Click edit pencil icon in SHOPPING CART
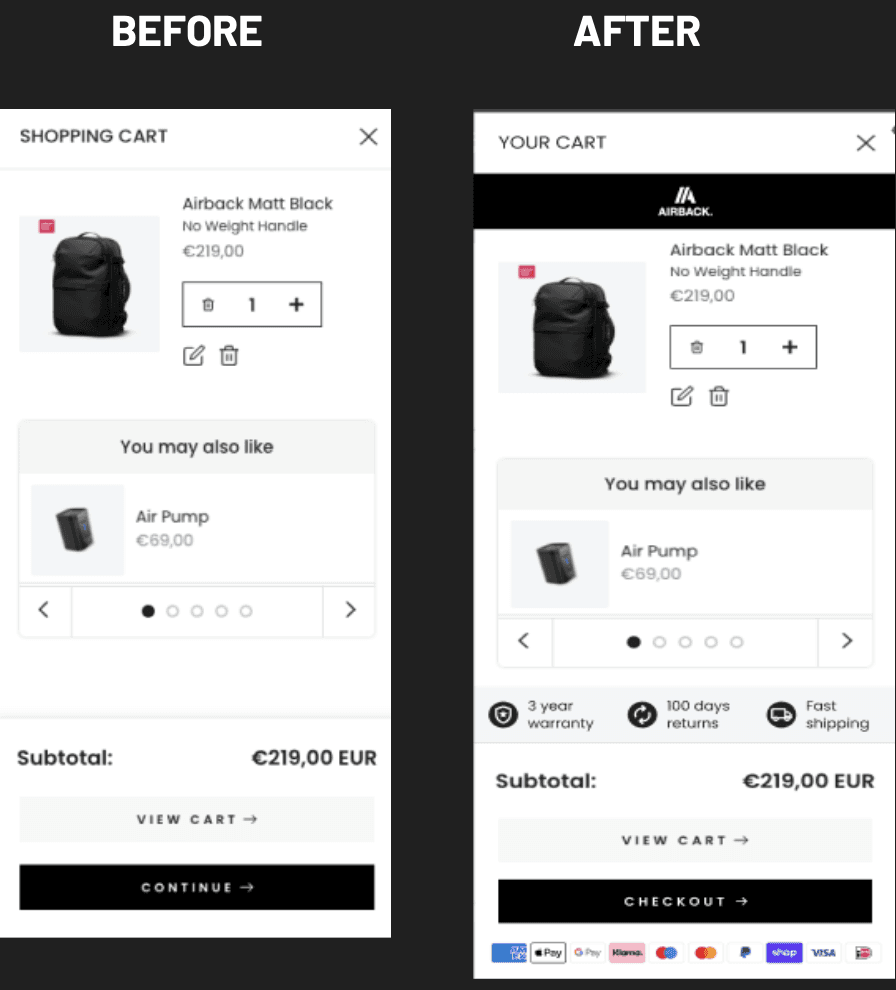This screenshot has height=990, width=896. (194, 355)
